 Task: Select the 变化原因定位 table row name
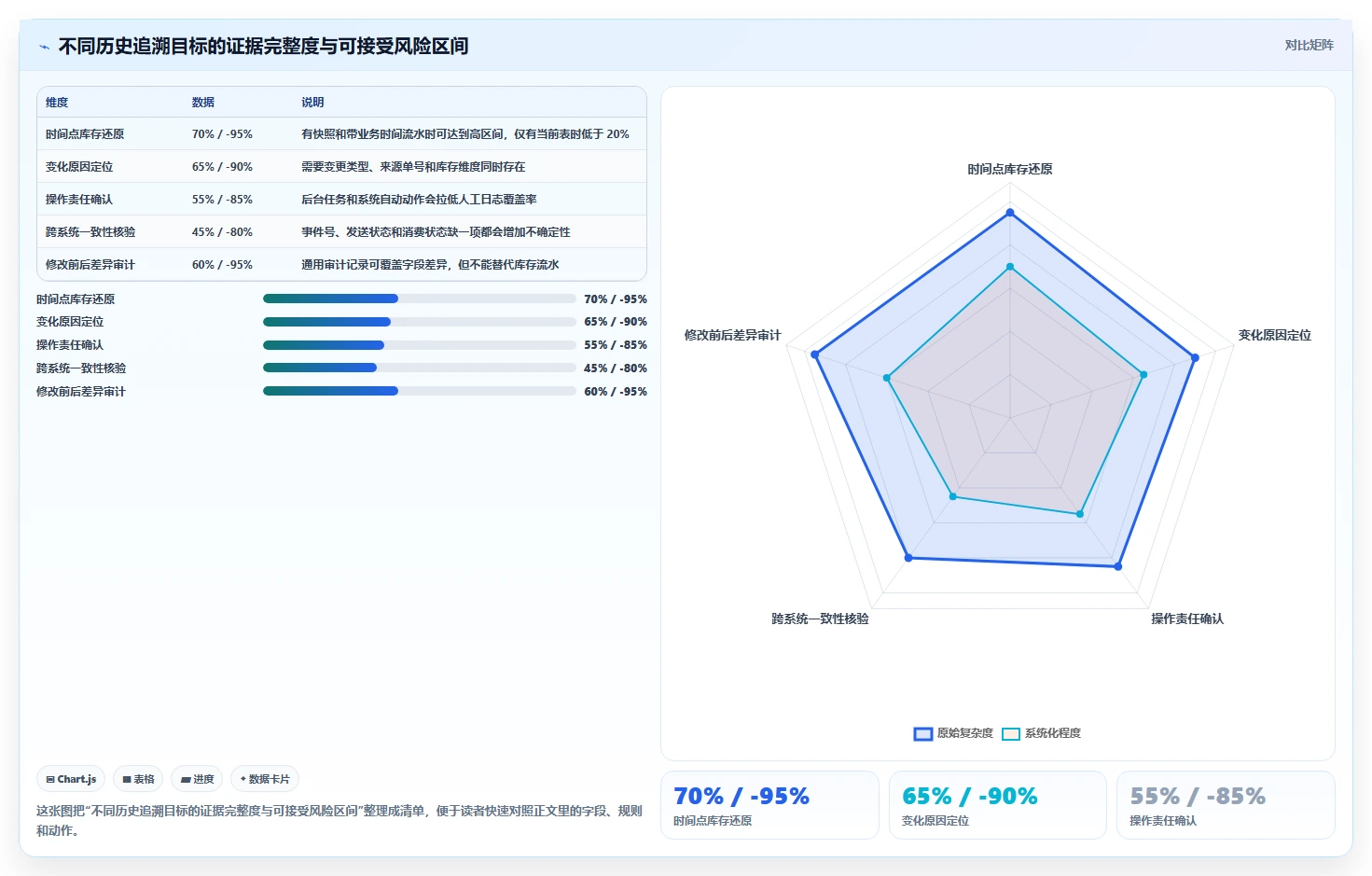pyautogui.click(x=79, y=167)
